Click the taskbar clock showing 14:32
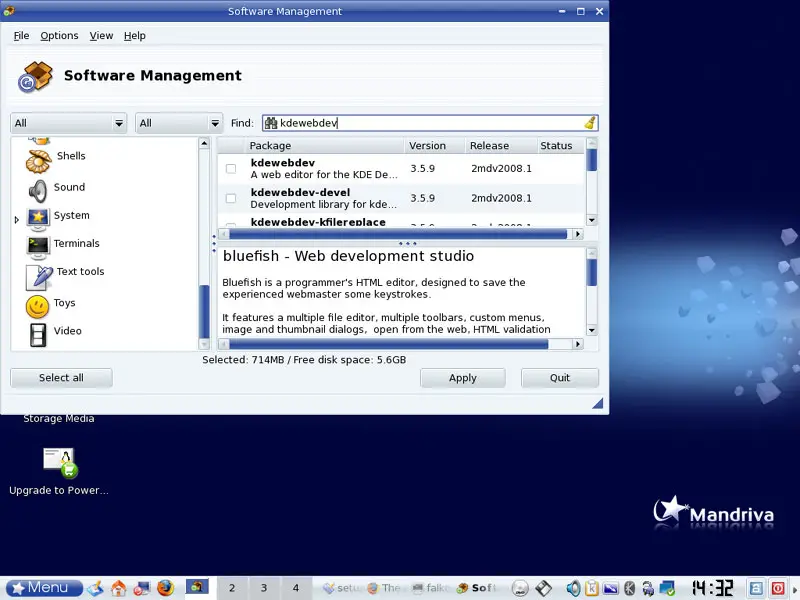 click(x=713, y=588)
